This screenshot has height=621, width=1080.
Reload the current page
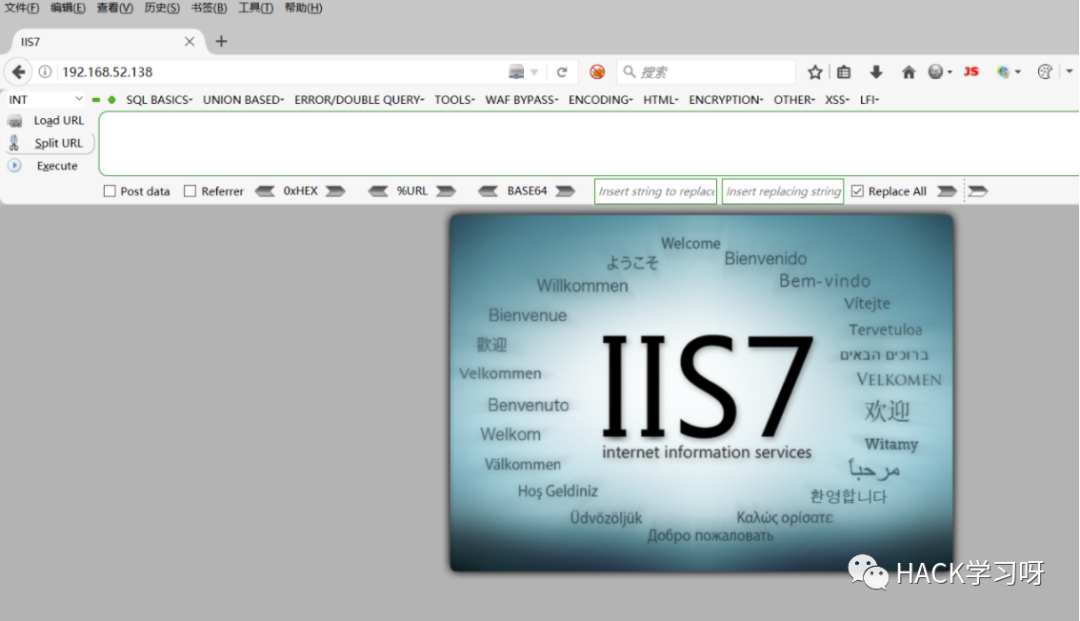tap(562, 72)
